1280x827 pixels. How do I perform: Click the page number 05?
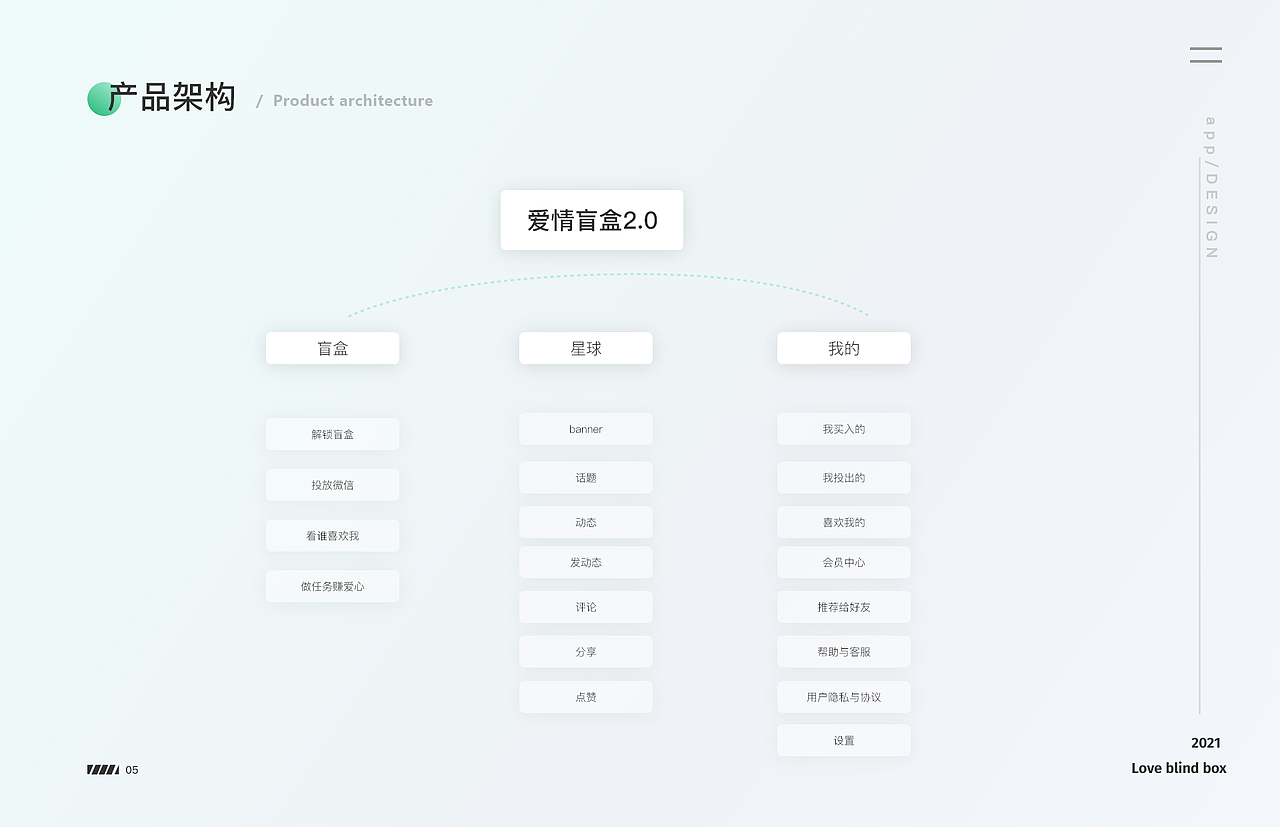pyautogui.click(x=132, y=770)
